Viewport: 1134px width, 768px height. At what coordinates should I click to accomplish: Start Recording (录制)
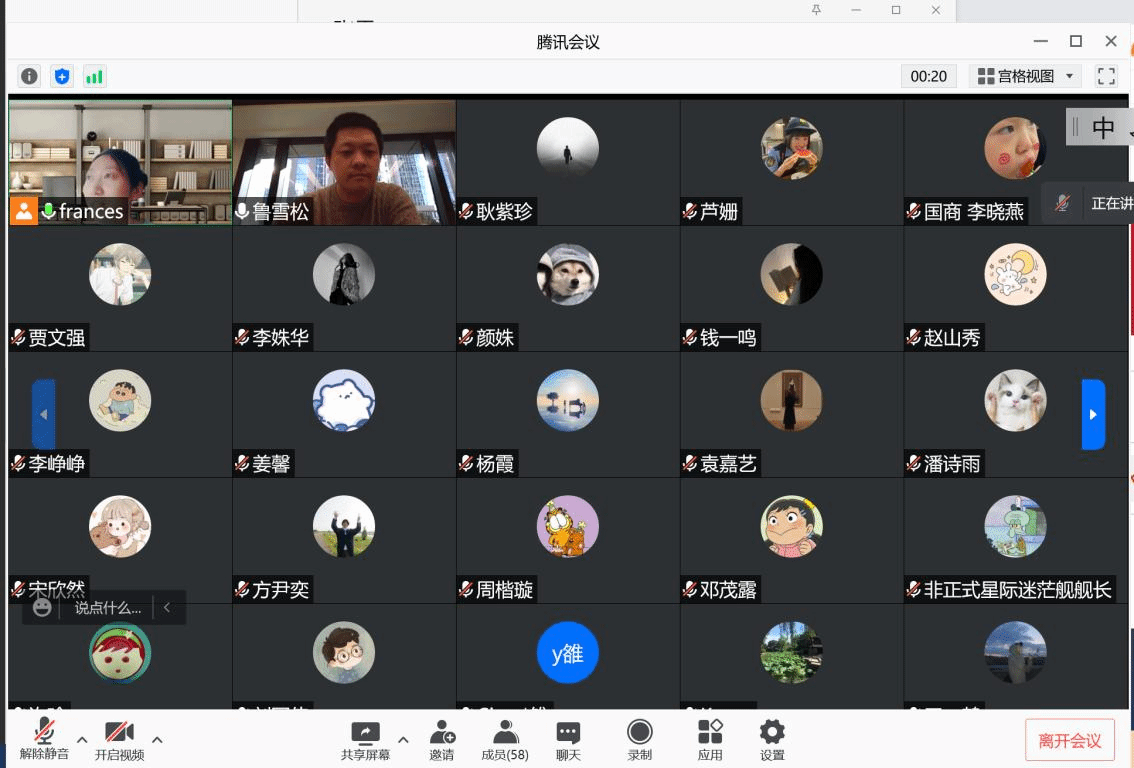coord(639,740)
